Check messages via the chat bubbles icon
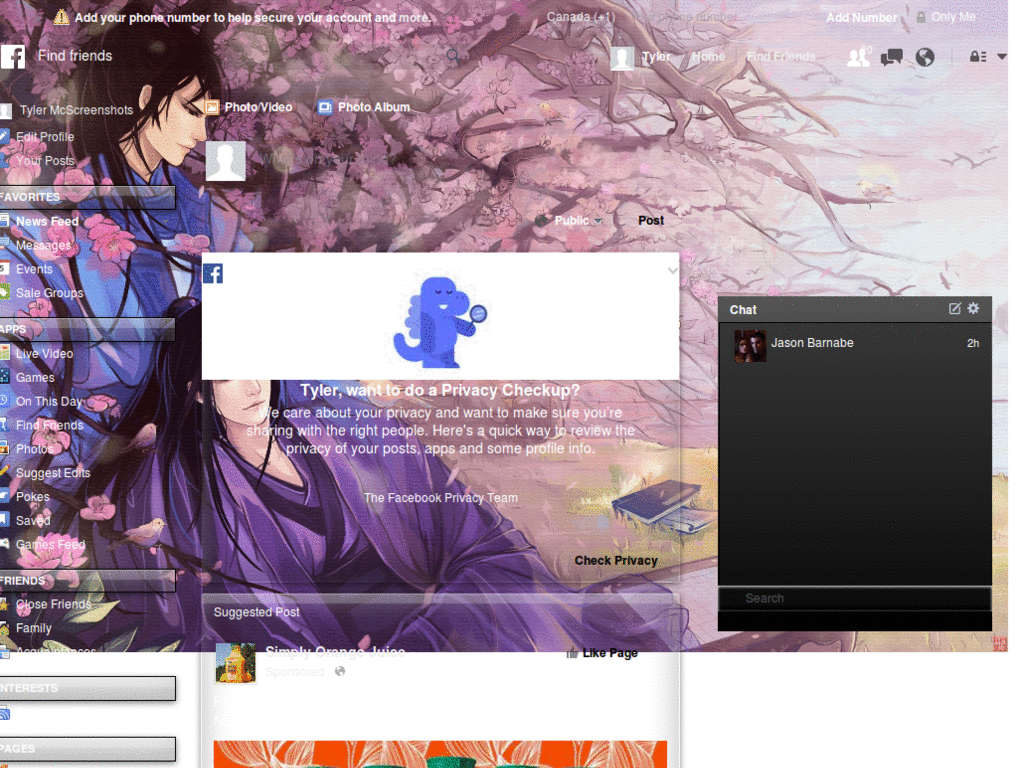The width and height of the screenshot is (1024, 768). (890, 57)
